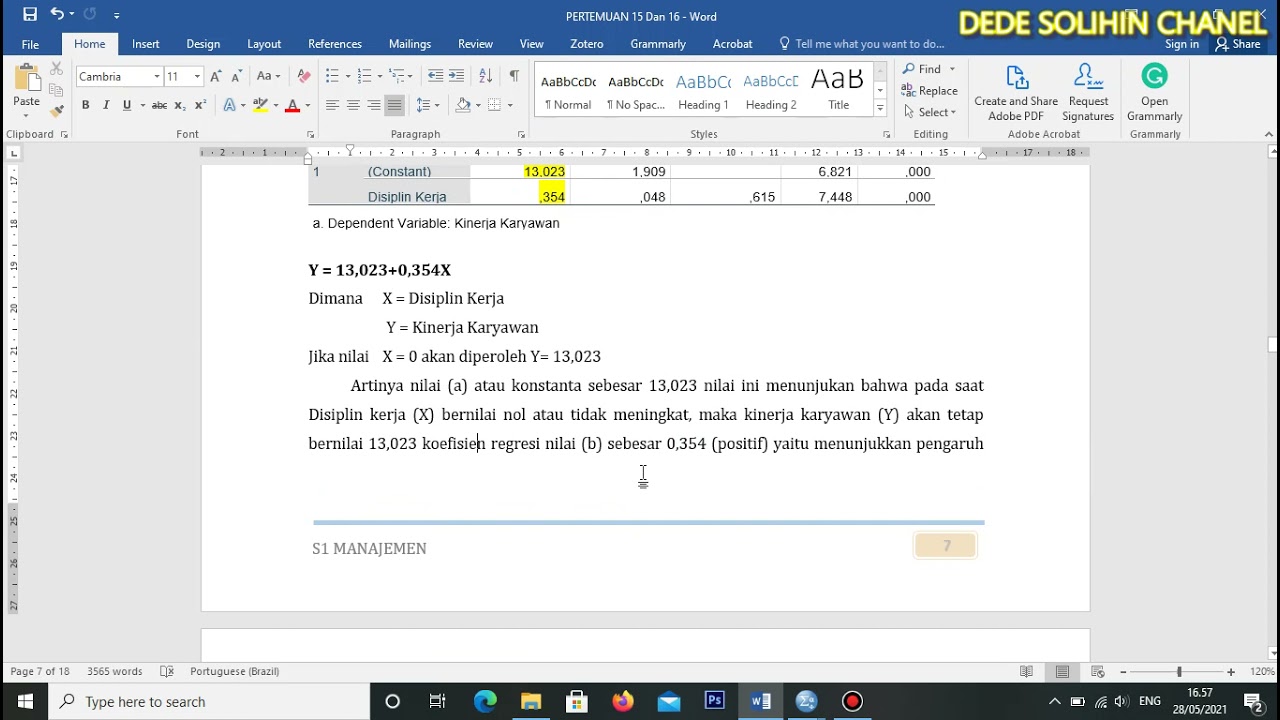Click the Replace button
The width and height of the screenshot is (1280, 720).
(x=929, y=91)
